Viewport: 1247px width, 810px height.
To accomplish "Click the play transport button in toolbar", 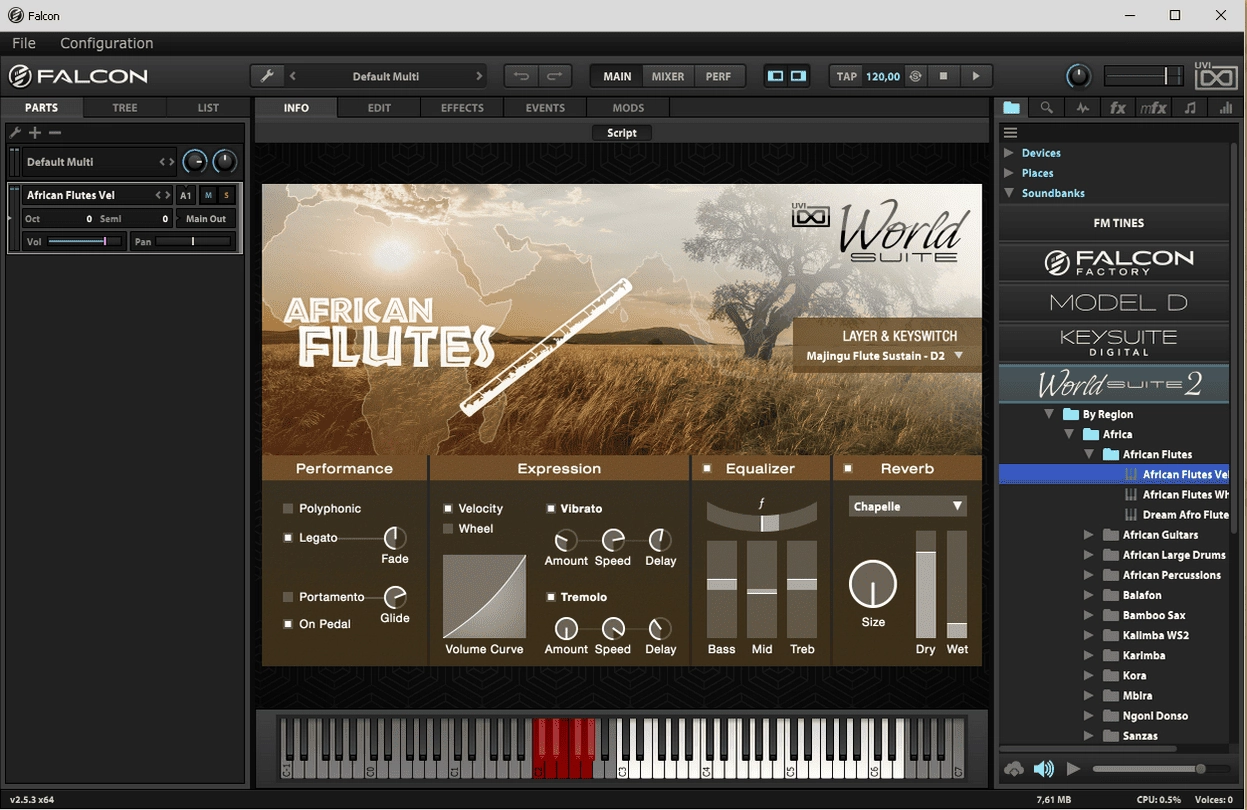I will (976, 76).
